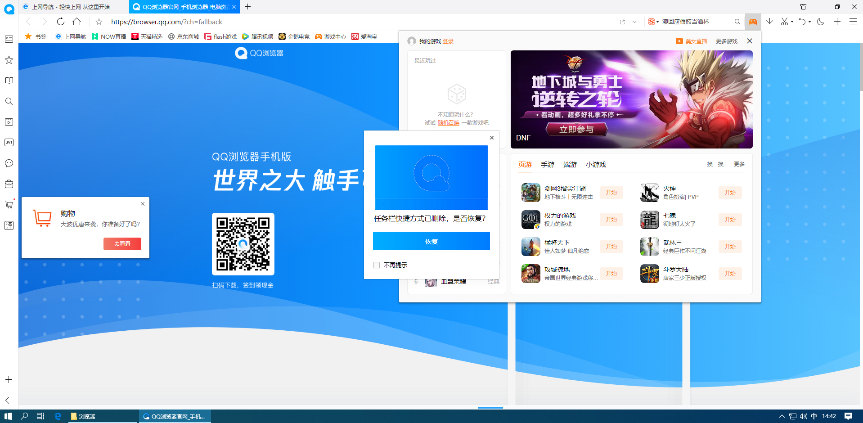Close the shopping notification popup
Image resolution: width=863 pixels, height=423 pixels.
tap(143, 204)
